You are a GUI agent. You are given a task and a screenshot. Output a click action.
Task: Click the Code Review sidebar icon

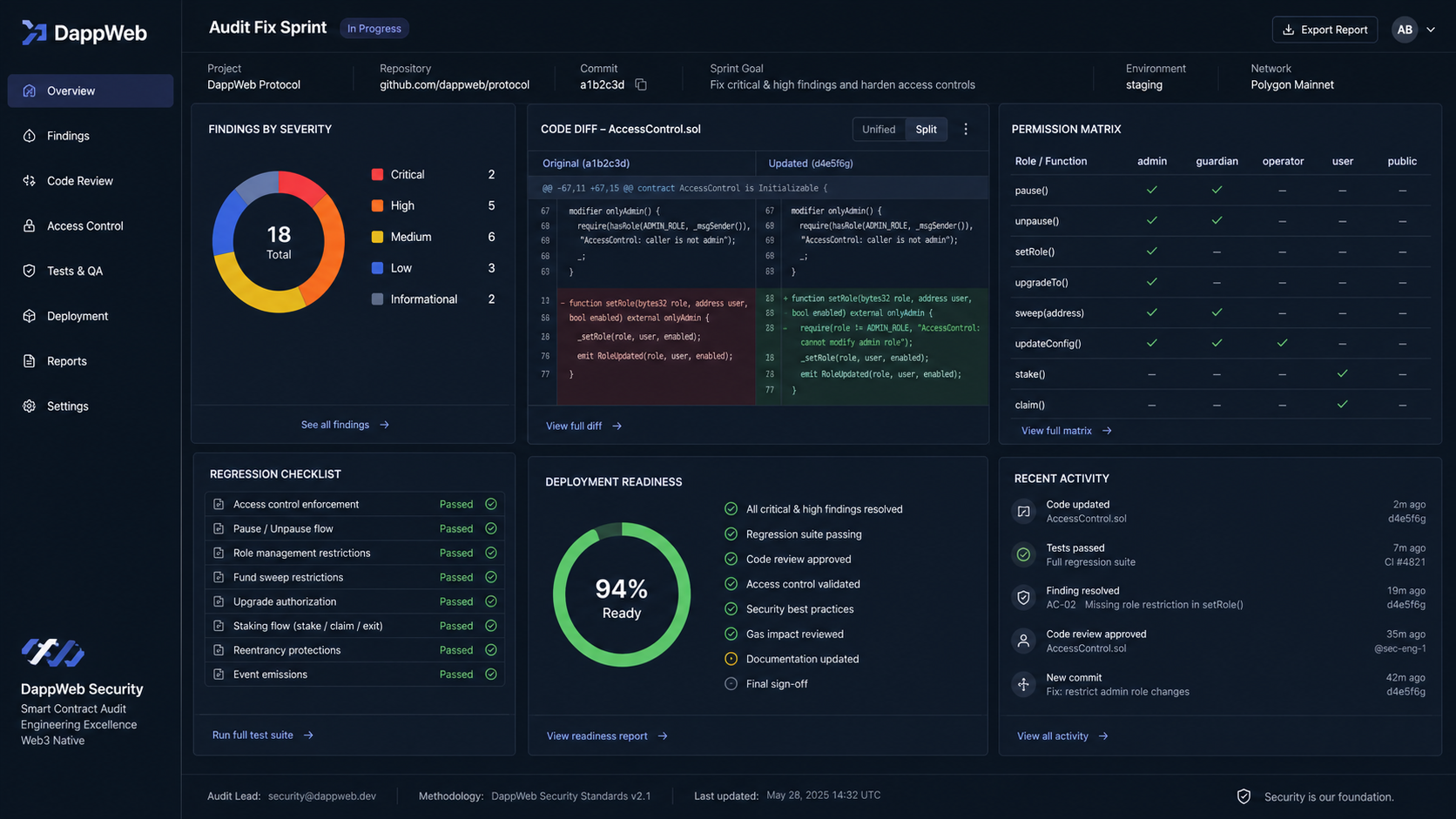[30, 181]
